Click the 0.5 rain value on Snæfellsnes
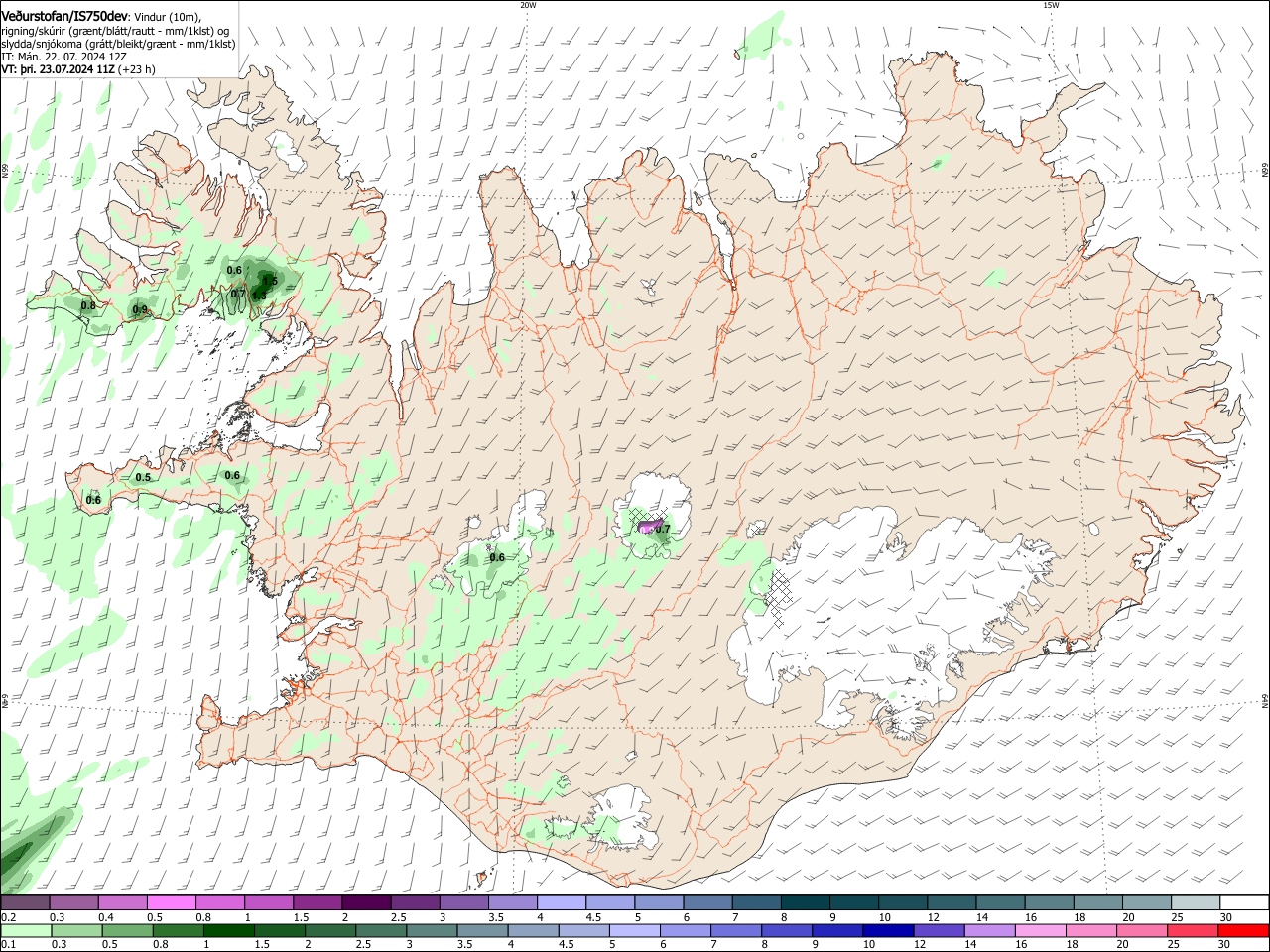Screen dimensions: 1270x952 tap(143, 478)
